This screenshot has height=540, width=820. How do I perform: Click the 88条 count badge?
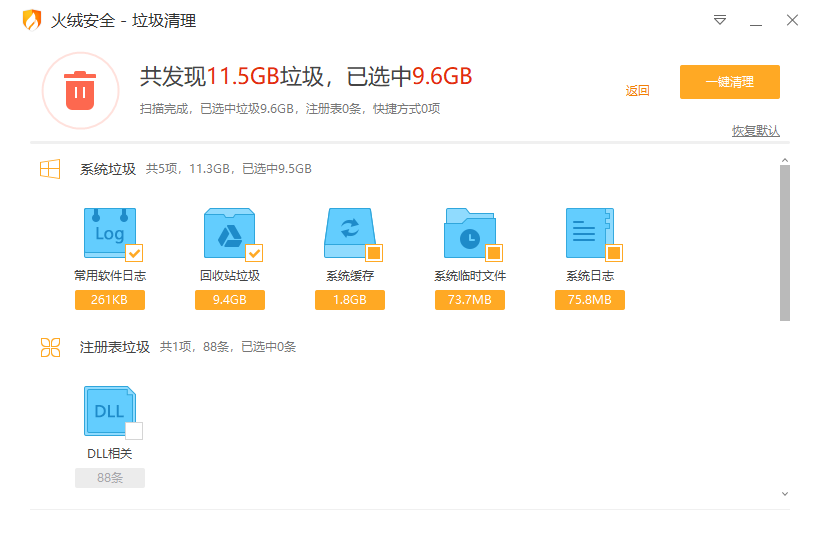pyautogui.click(x=110, y=478)
